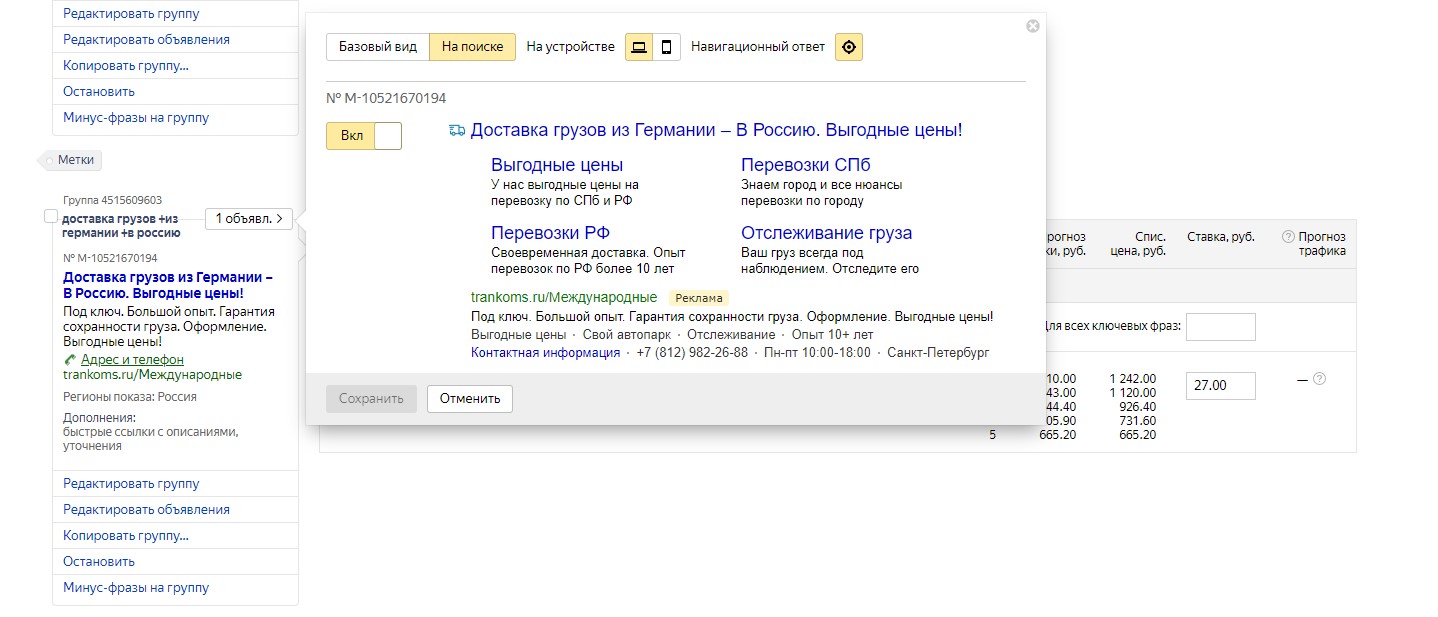This screenshot has width=1438, height=617.
Task: Toggle navigational answer target icon
Action: coord(849,47)
